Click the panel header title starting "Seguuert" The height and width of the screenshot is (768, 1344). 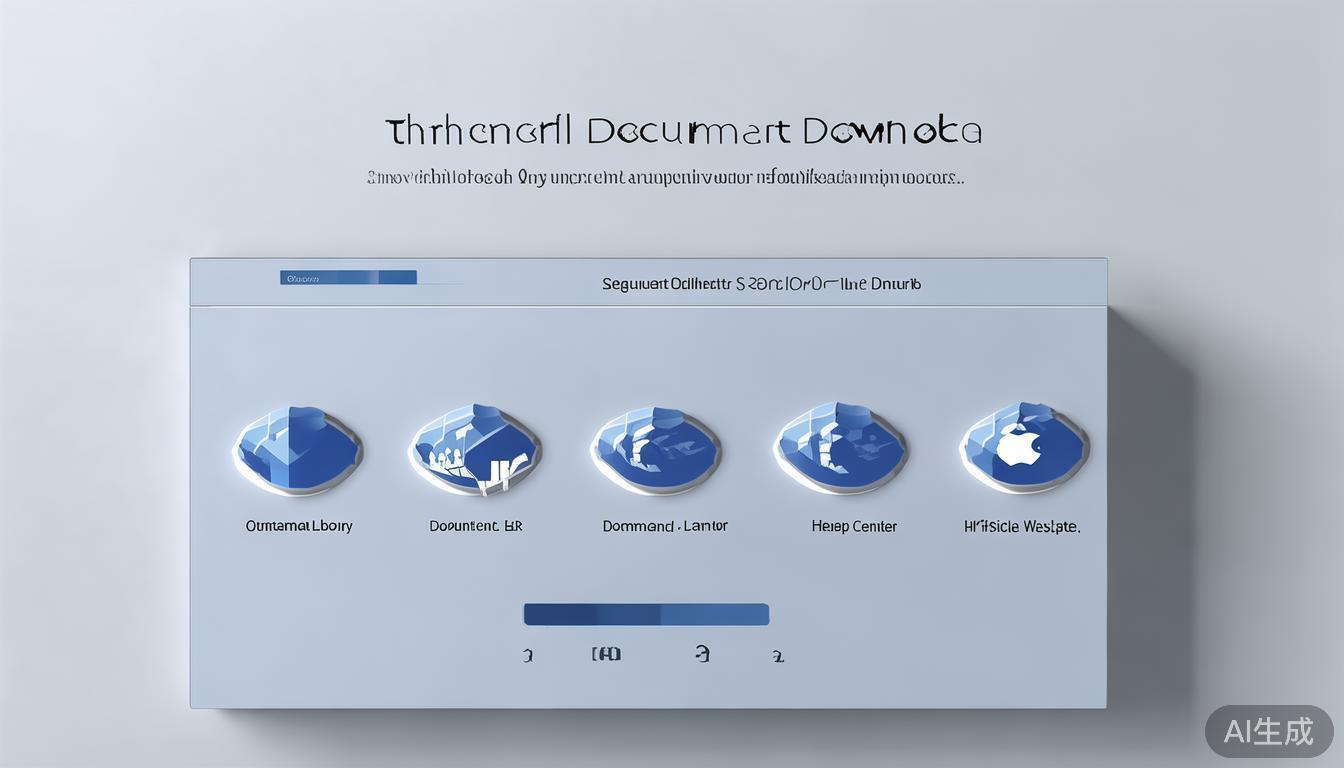click(x=761, y=284)
